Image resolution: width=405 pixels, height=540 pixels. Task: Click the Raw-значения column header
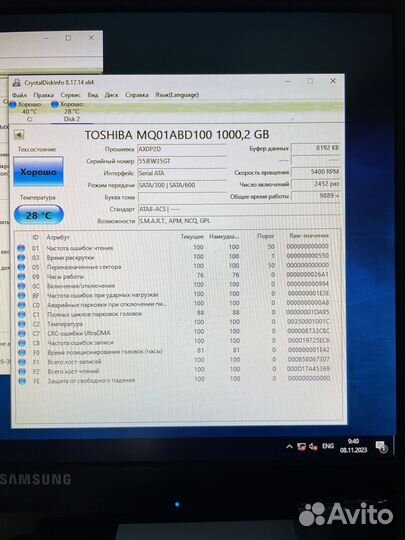point(309,236)
